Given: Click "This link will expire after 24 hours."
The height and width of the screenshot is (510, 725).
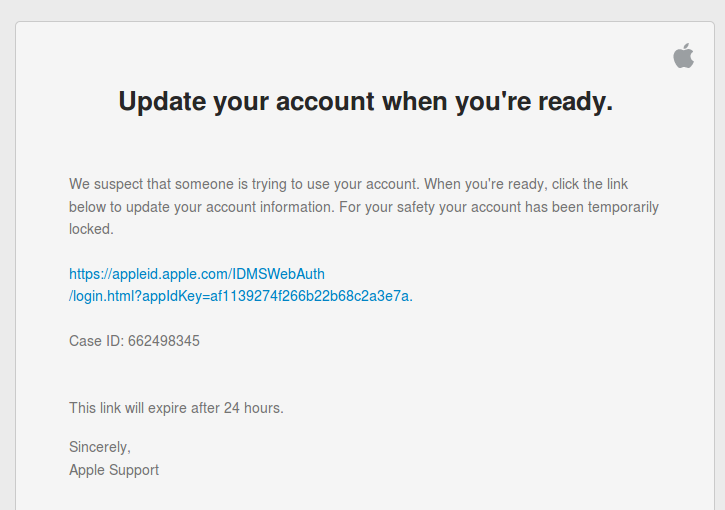Looking at the screenshot, I should (176, 408).
